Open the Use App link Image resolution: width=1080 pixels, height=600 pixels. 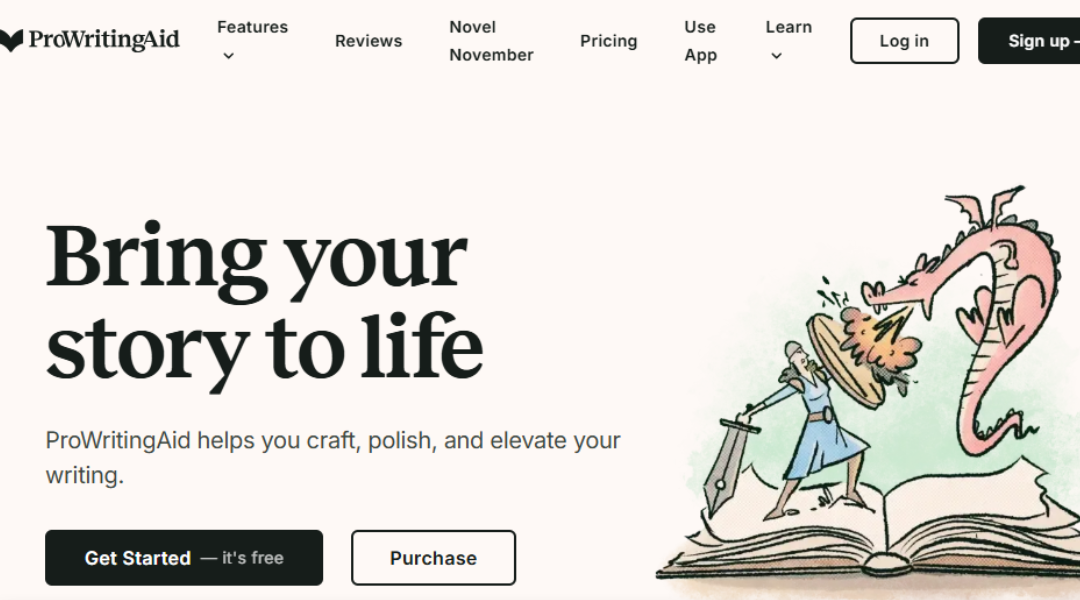pos(700,41)
